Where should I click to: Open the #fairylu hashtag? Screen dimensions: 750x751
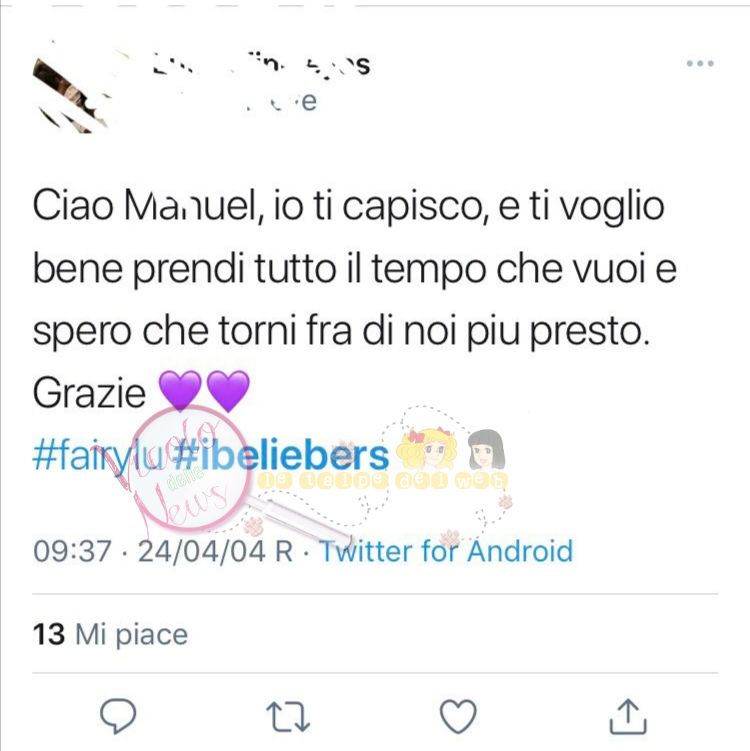99,455
